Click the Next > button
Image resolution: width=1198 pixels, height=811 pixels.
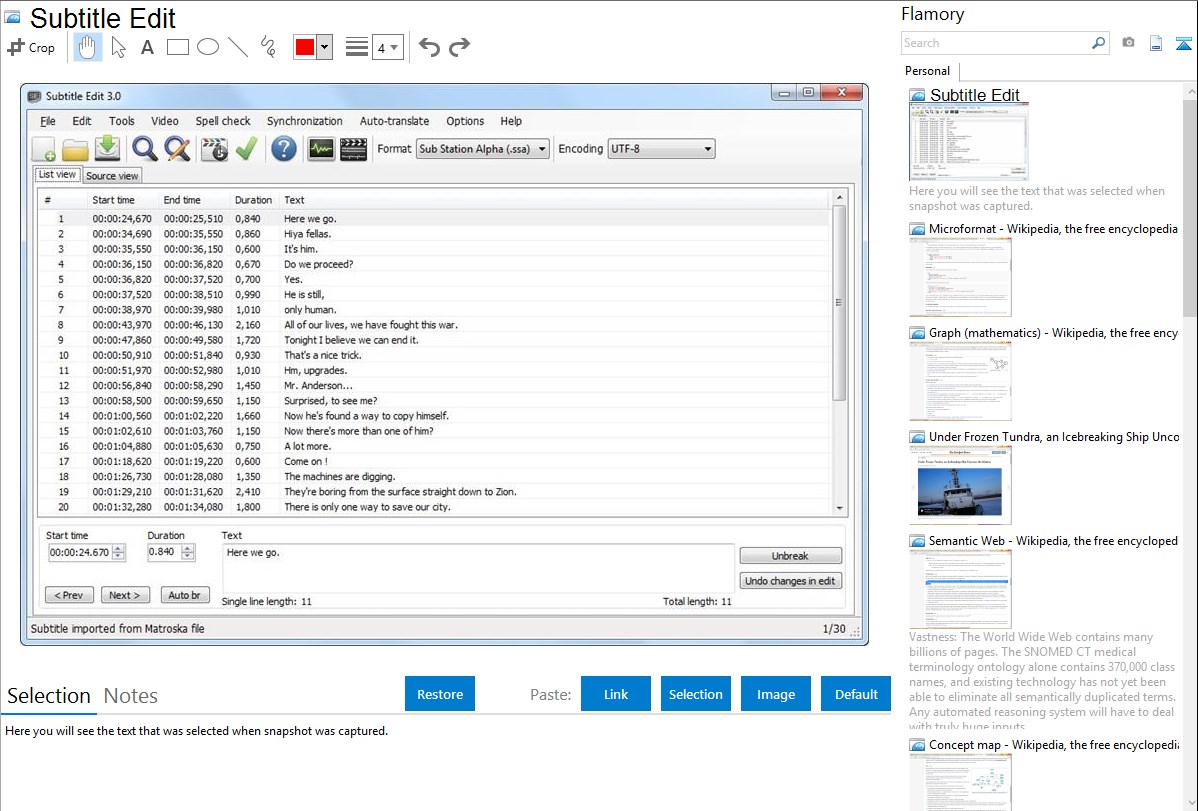(x=125, y=595)
